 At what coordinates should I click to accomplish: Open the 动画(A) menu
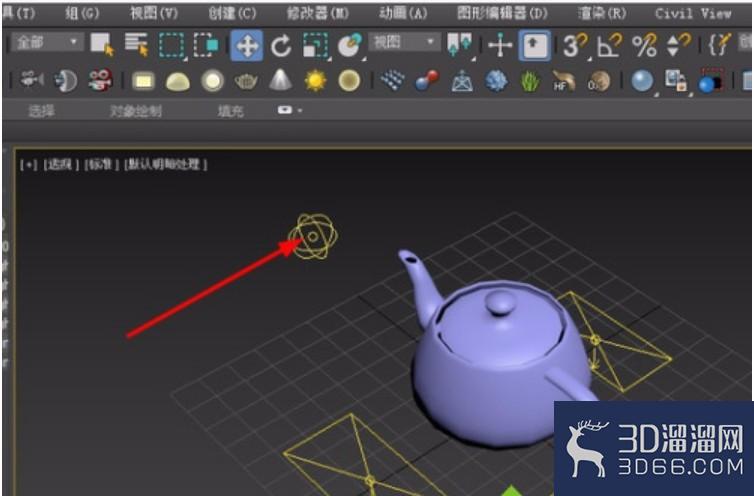pyautogui.click(x=403, y=13)
